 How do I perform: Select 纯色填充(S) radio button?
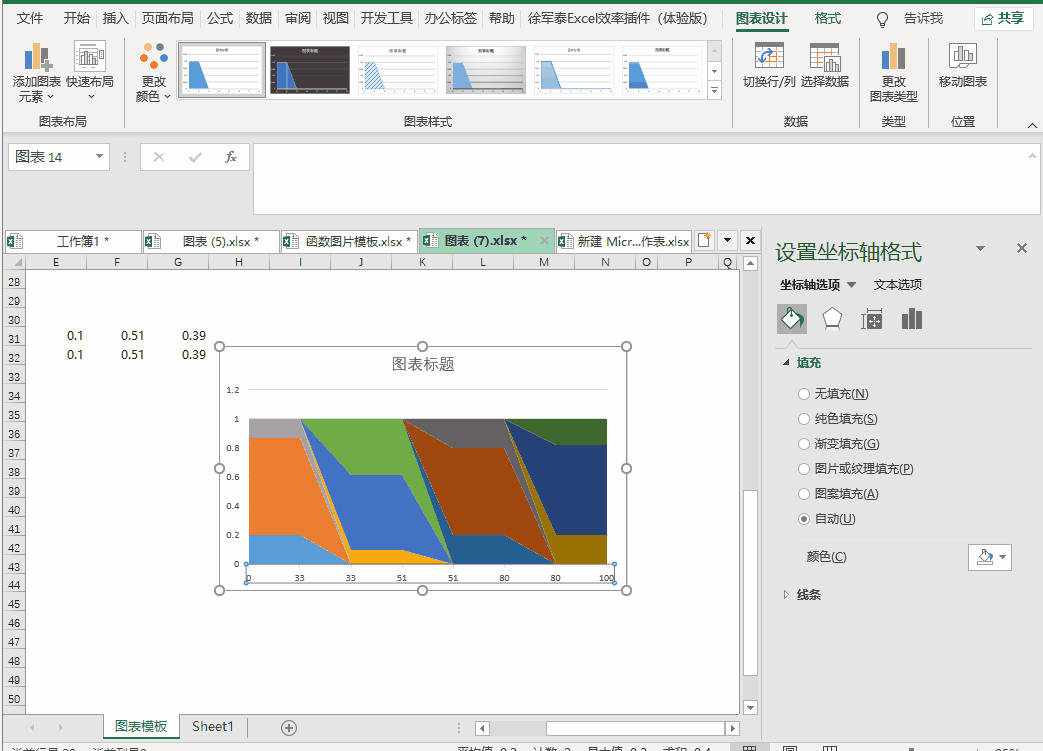point(804,419)
